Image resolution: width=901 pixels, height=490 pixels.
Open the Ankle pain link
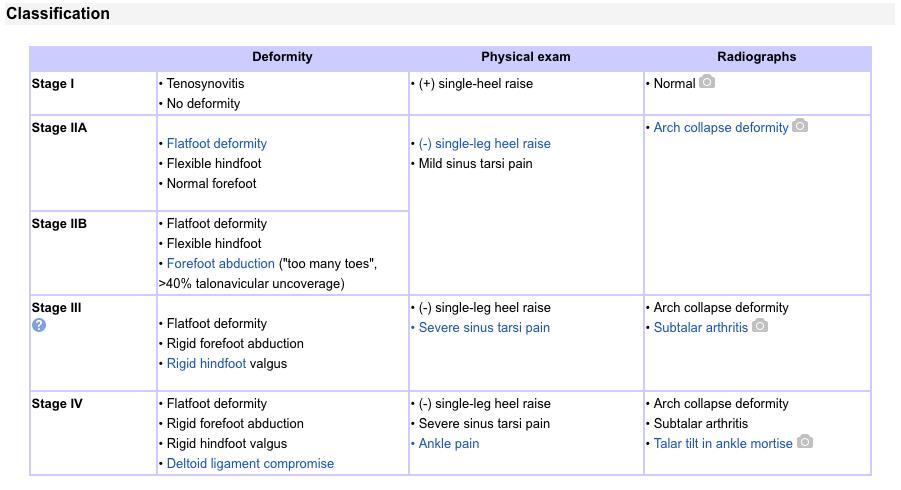pyautogui.click(x=449, y=443)
